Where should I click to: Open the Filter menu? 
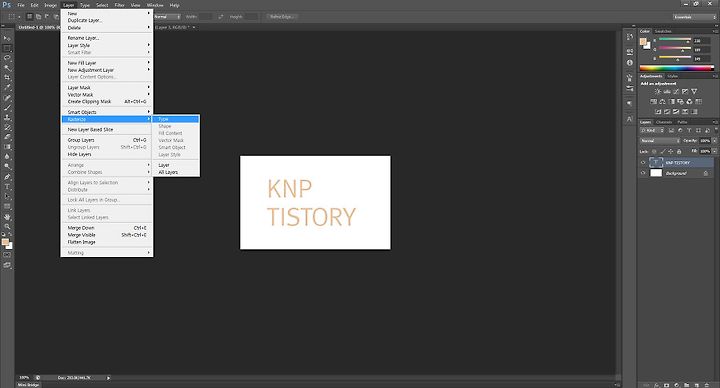119,5
